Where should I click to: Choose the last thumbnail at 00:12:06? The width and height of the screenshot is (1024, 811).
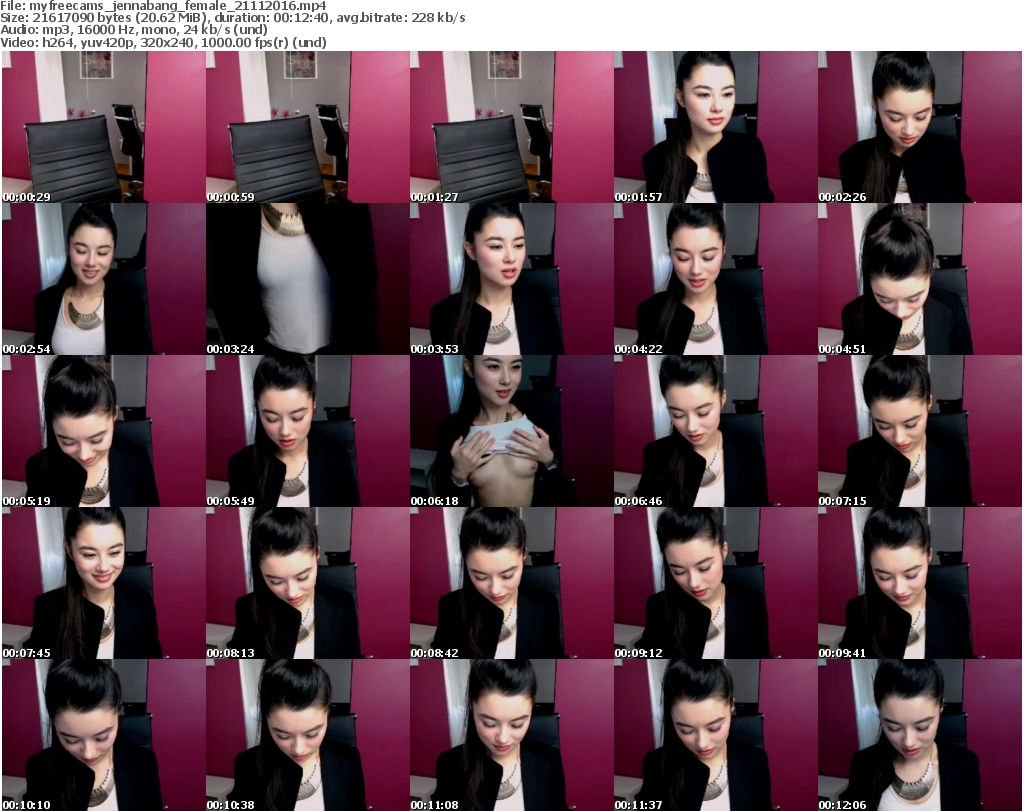point(920,735)
